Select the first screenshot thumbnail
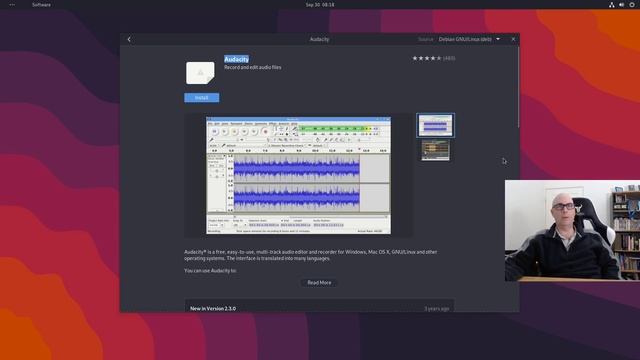The image size is (640, 360). [436, 125]
